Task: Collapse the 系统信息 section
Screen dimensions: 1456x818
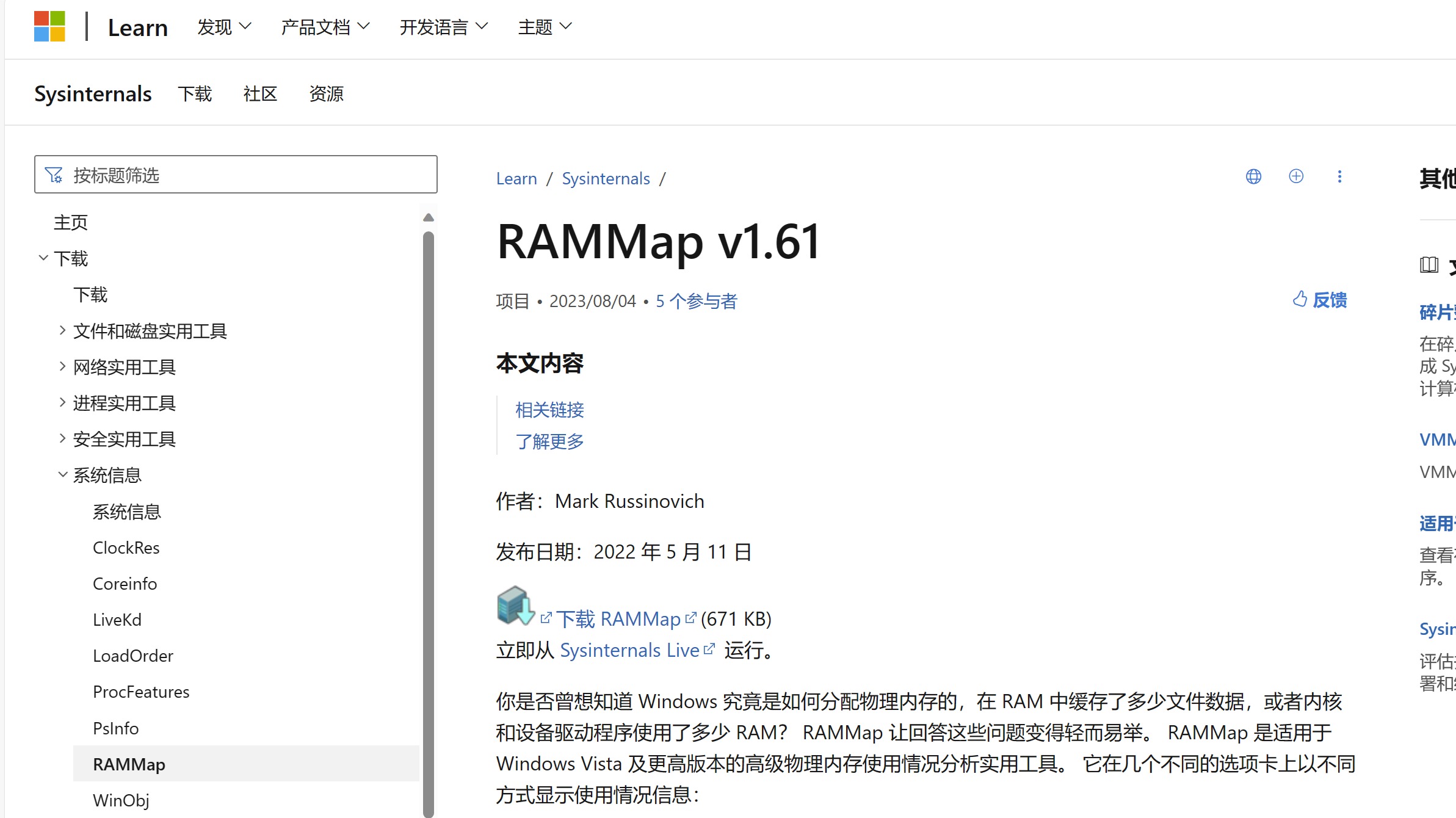Action: pos(63,474)
